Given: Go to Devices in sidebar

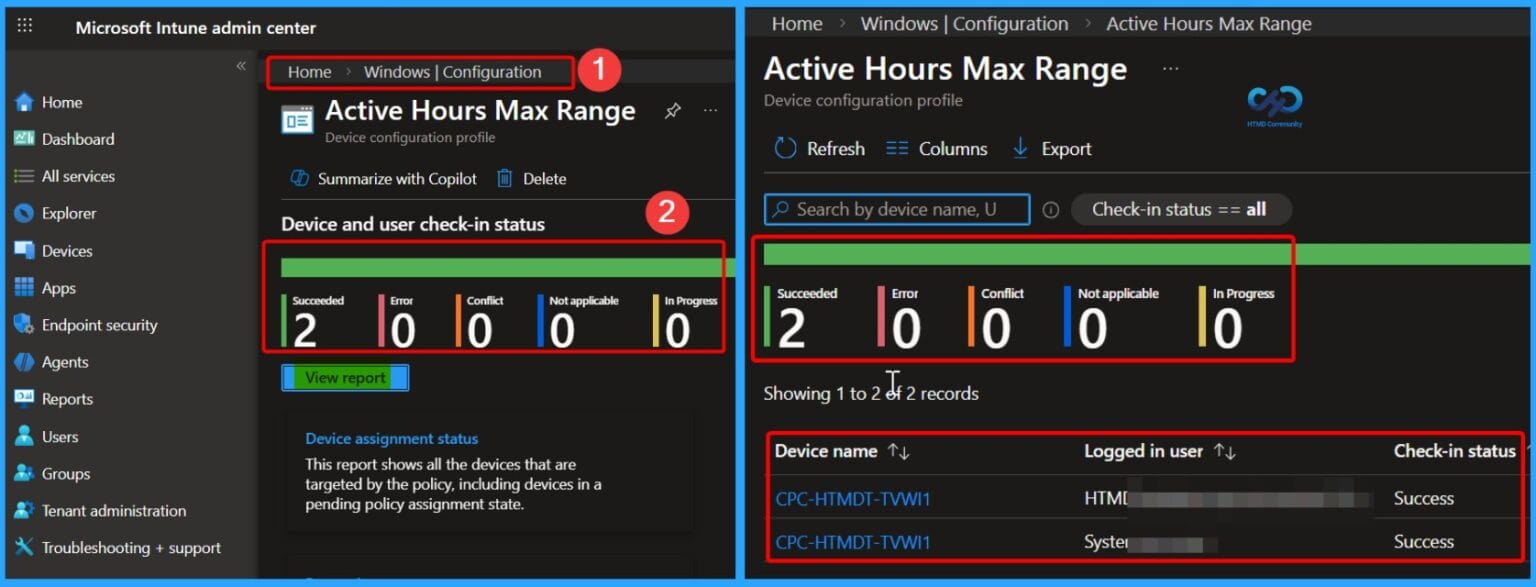Looking at the screenshot, I should (x=67, y=251).
